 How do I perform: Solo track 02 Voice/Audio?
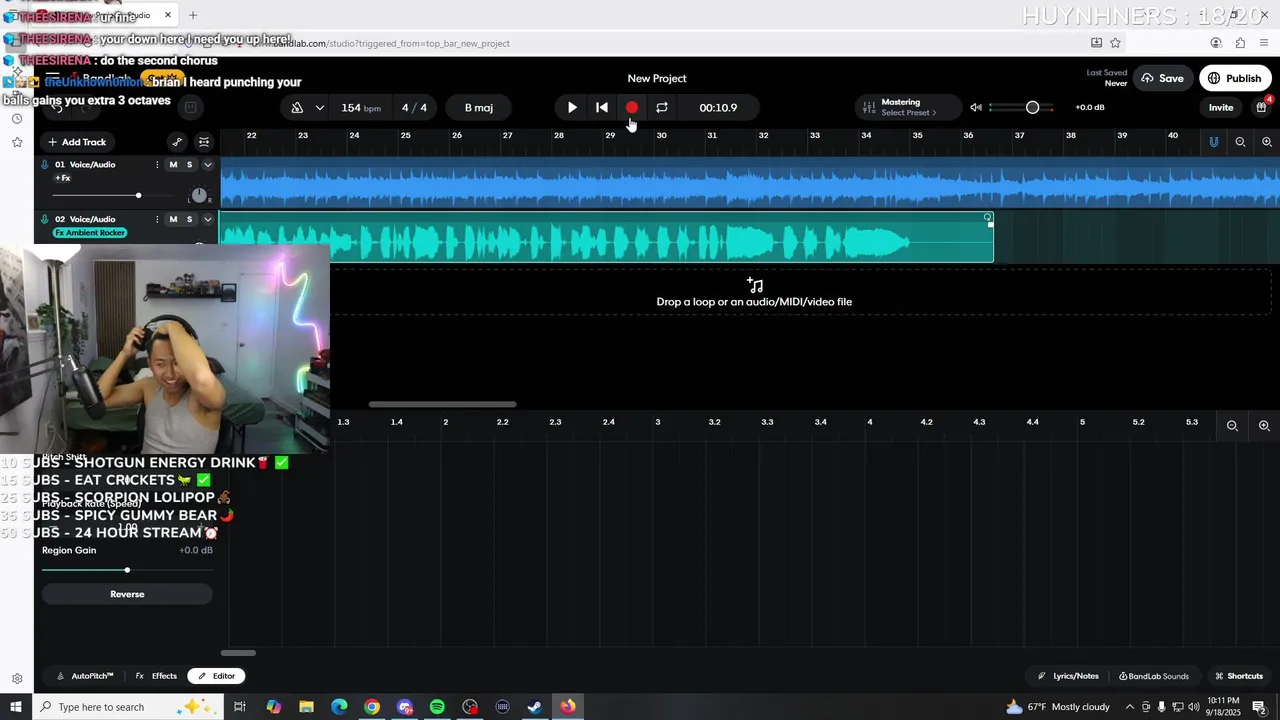(189, 219)
